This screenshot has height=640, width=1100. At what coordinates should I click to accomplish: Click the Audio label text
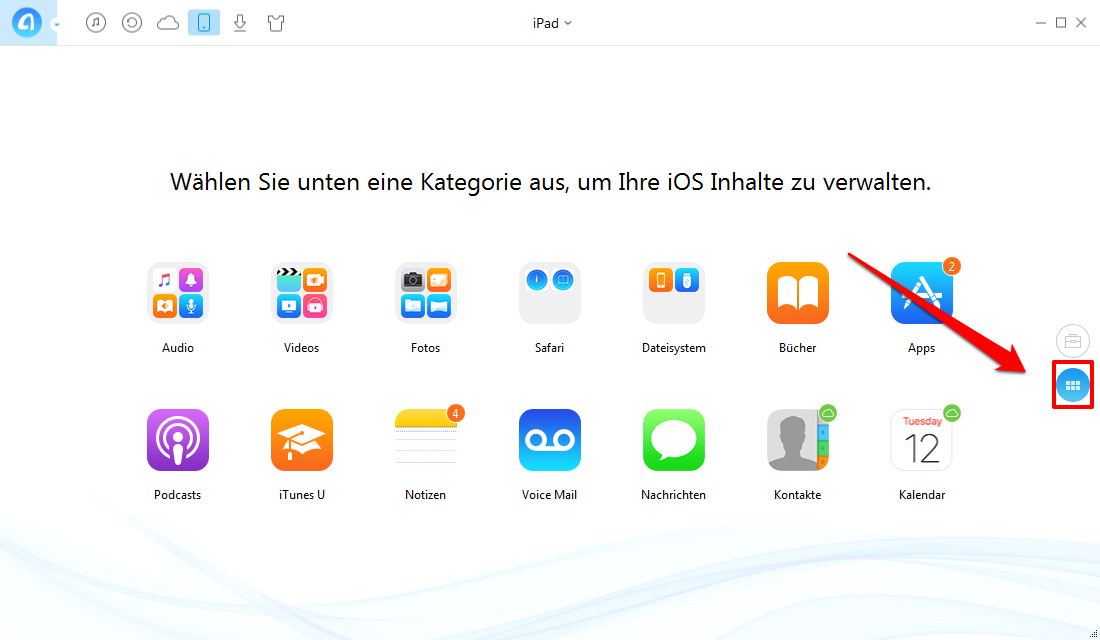click(x=177, y=348)
